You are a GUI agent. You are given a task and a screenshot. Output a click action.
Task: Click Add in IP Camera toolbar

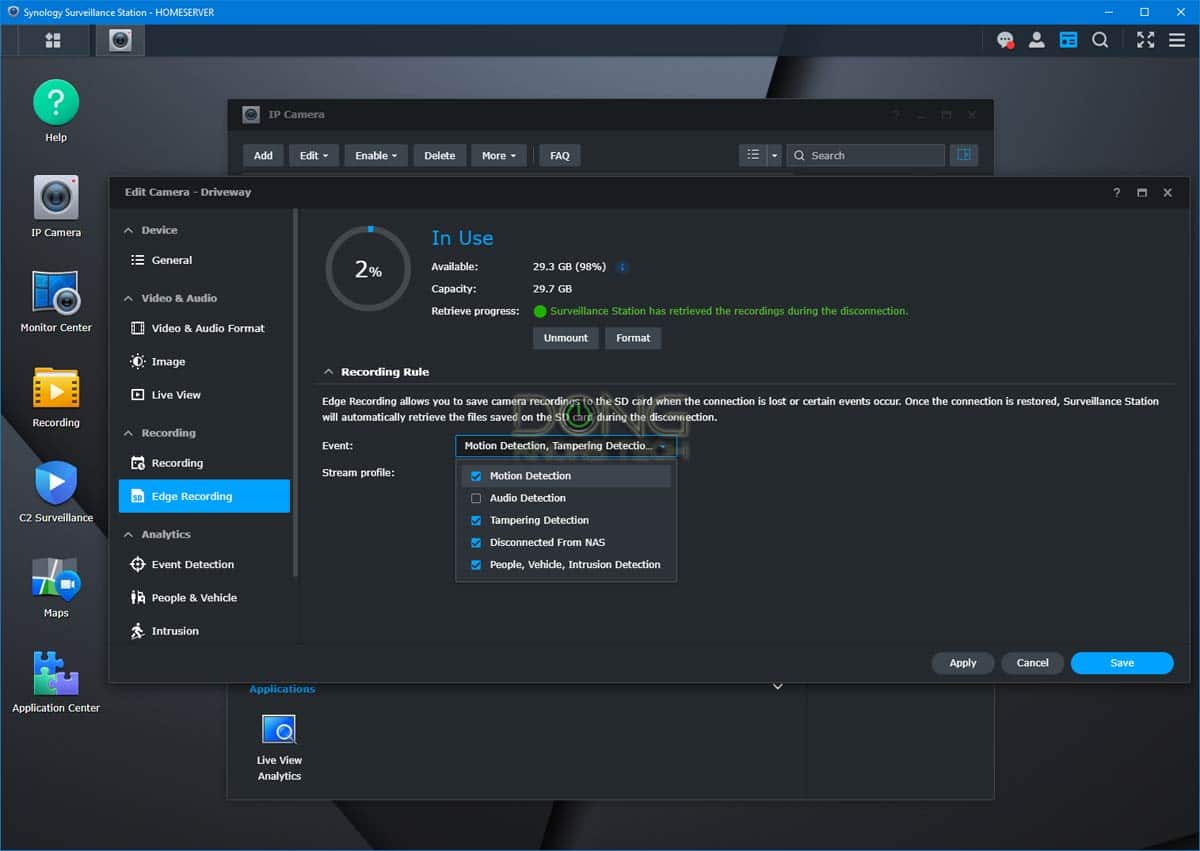[x=263, y=155]
